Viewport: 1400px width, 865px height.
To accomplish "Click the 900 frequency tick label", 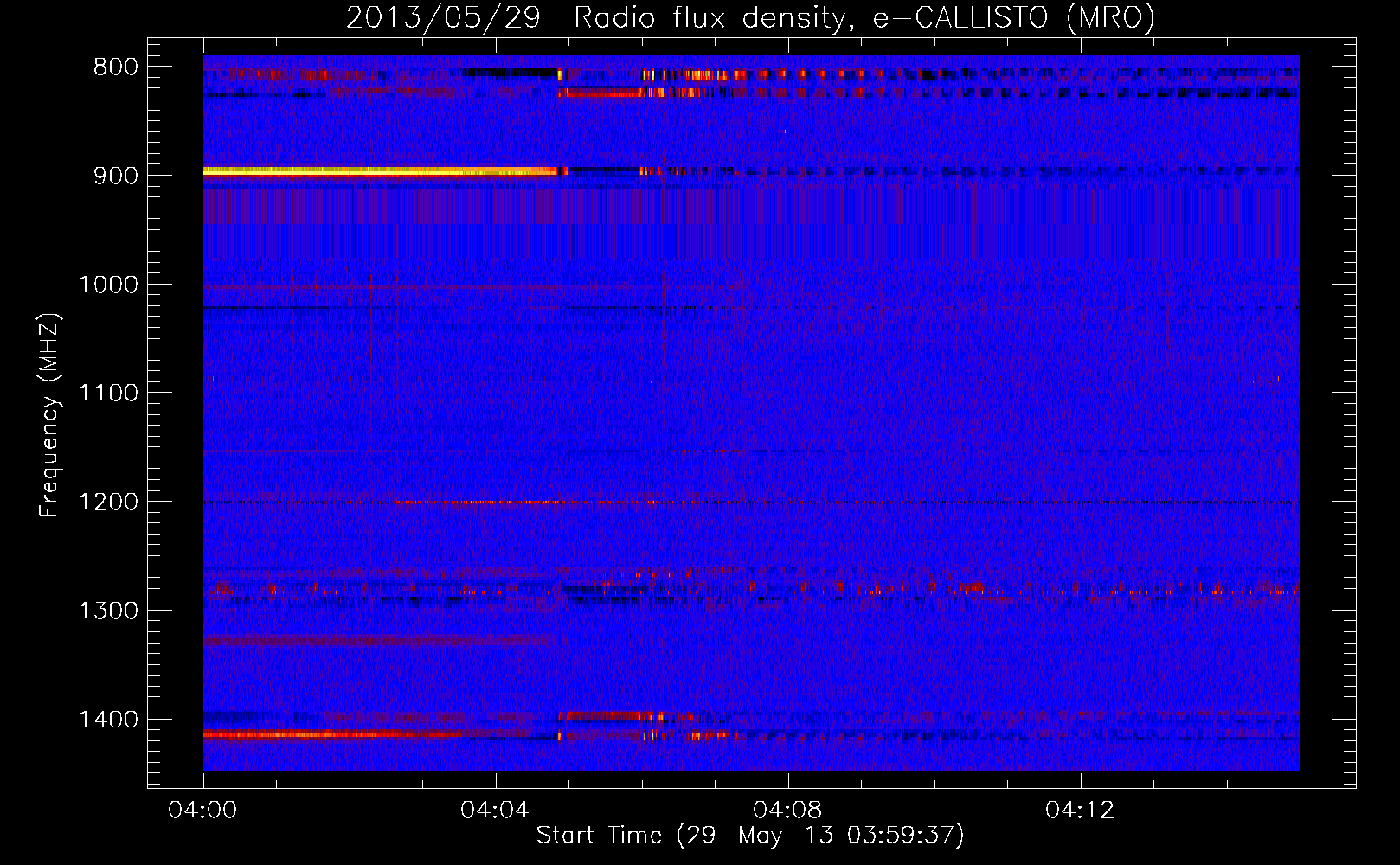I will pyautogui.click(x=116, y=176).
